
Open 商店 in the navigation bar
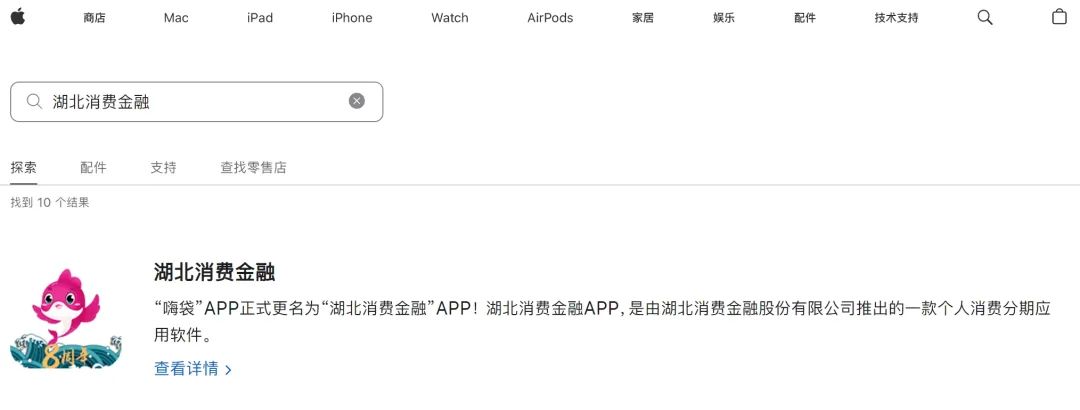point(94,18)
